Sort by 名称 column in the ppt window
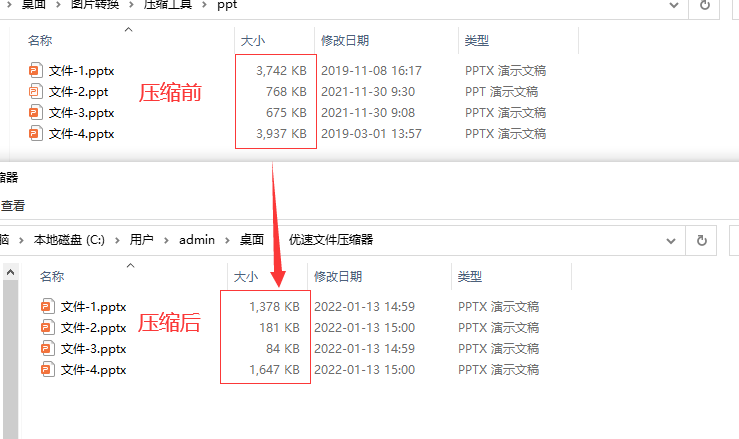739x439 pixels. (x=40, y=41)
